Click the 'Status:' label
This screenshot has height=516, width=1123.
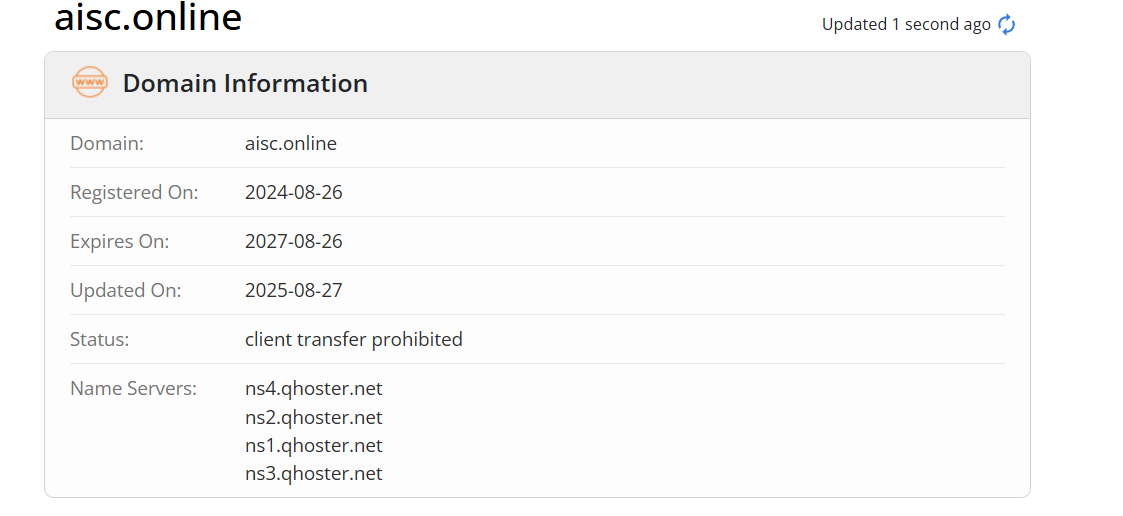coord(100,339)
